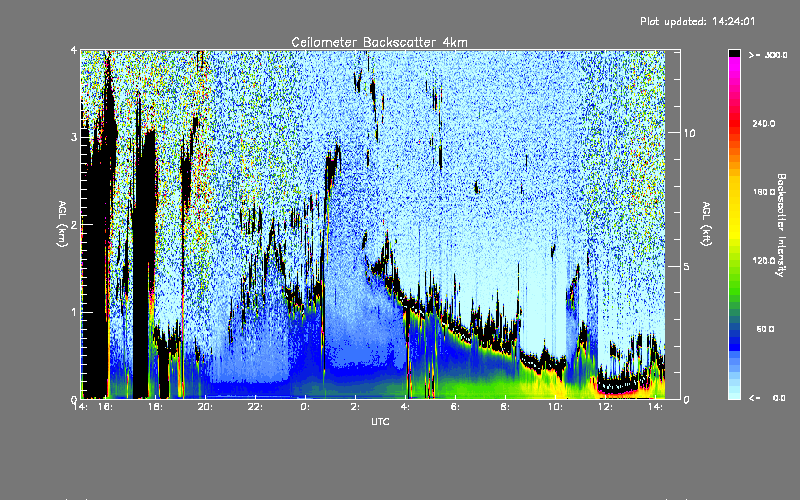Screen dimensions: 800x500
Task: Click the "120.0" colorbar label
Action: [764, 260]
